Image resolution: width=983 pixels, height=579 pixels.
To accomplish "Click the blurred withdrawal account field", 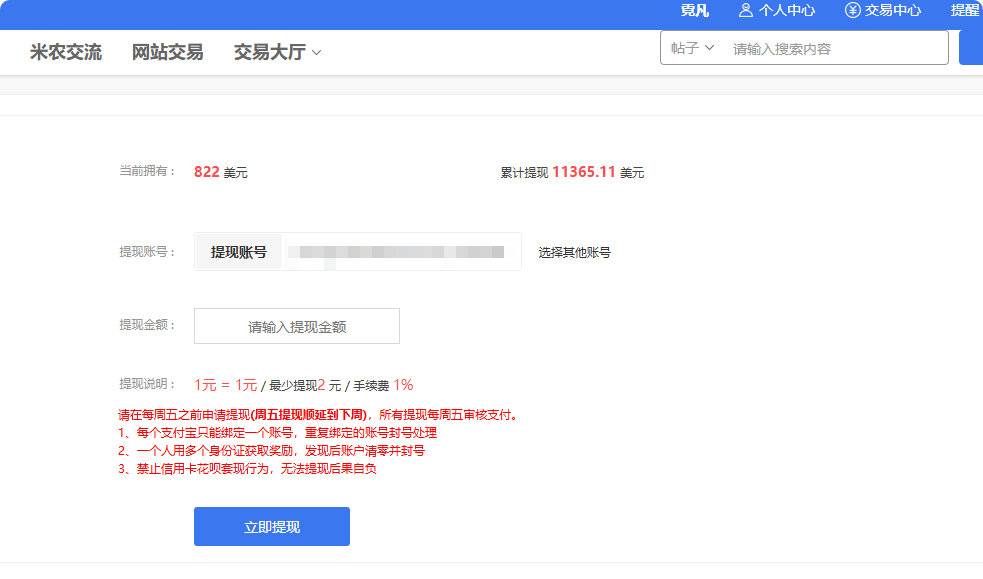I will (x=400, y=252).
